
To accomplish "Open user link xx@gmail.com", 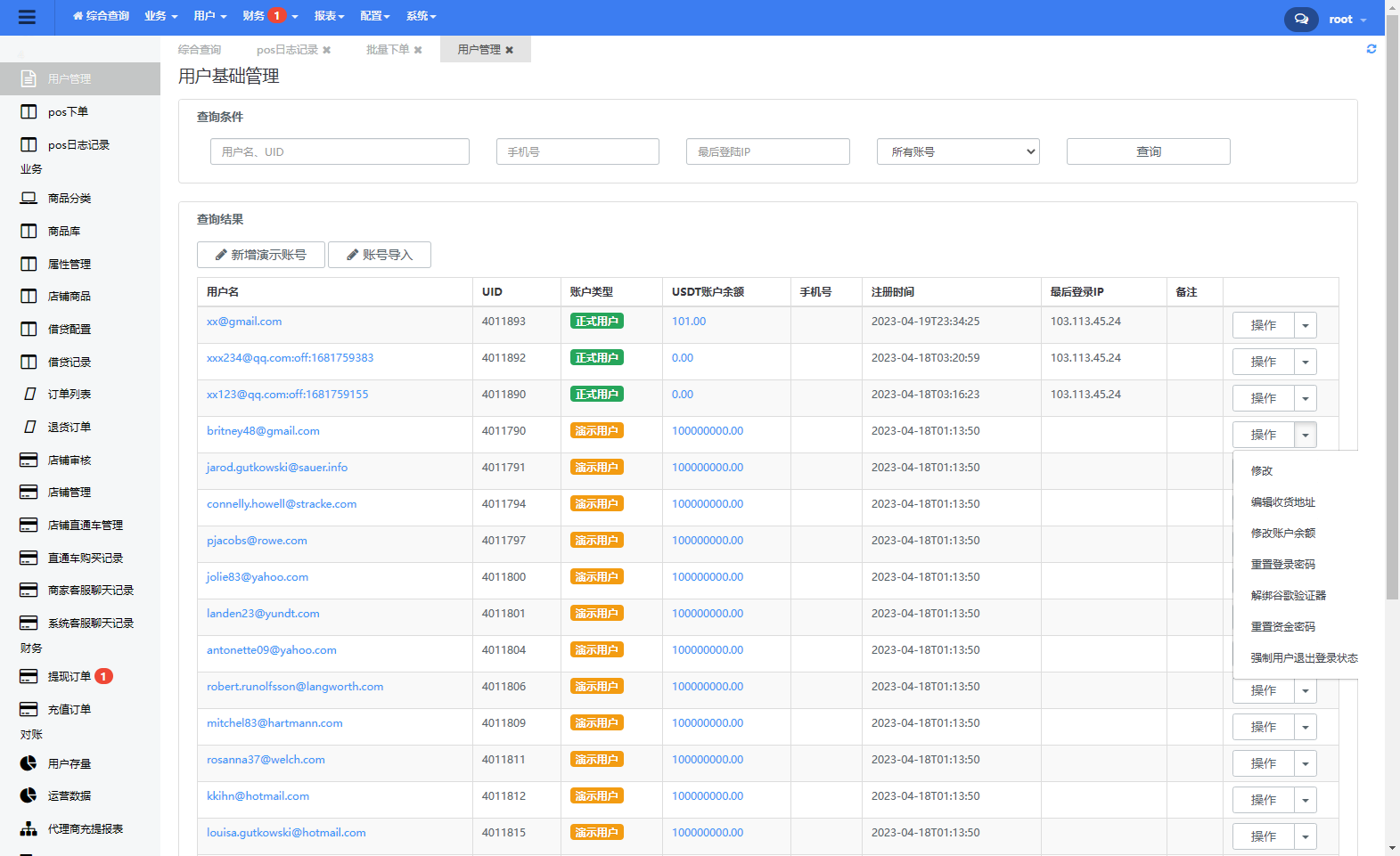I will click(244, 321).
